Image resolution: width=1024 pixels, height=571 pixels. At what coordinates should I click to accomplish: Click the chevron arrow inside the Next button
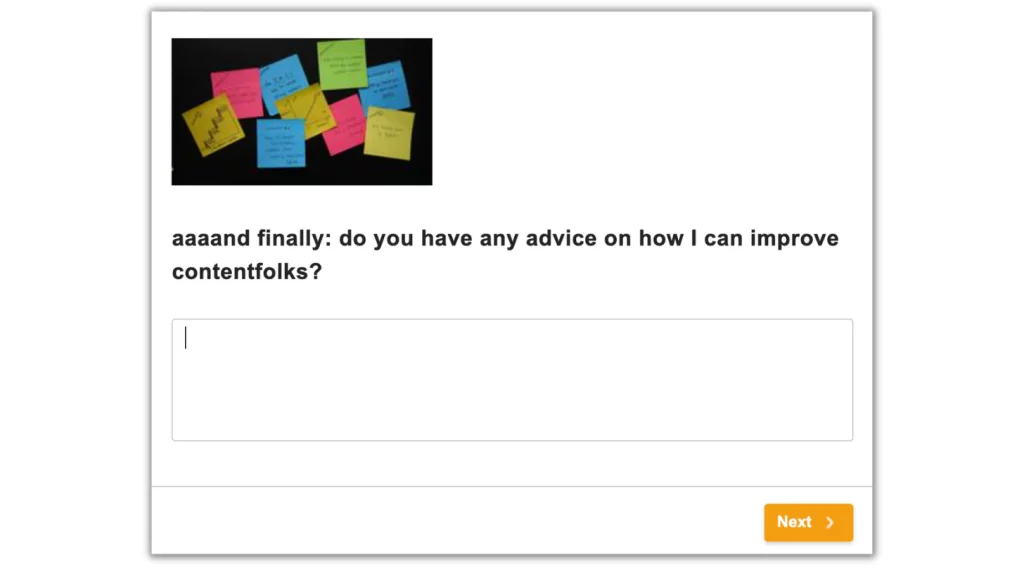click(x=830, y=523)
